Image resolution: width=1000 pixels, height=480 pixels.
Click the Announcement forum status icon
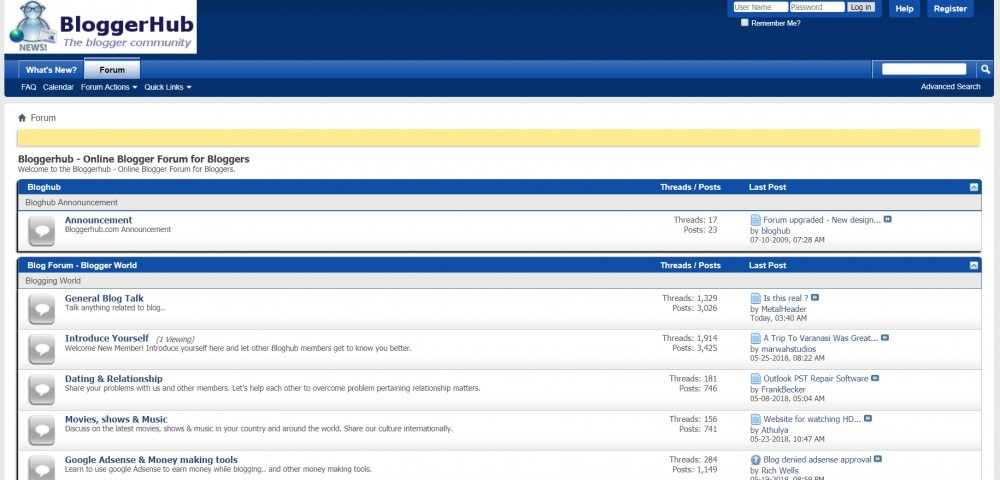pyautogui.click(x=41, y=231)
